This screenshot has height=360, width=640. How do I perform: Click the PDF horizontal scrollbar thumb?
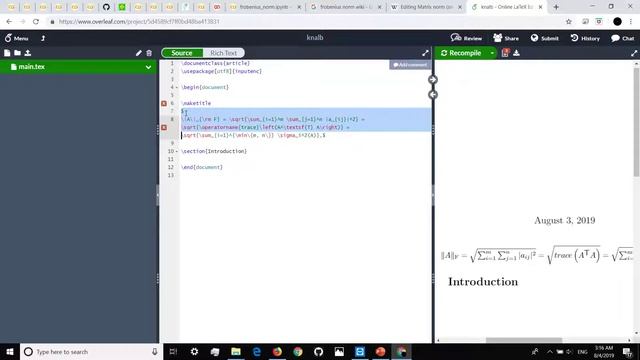tap(524, 340)
